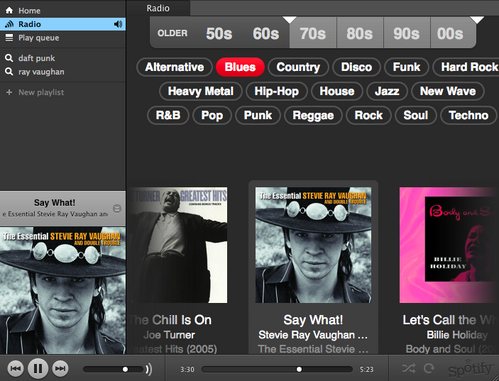Toggle the Disco genre
The width and height of the screenshot is (499, 381).
pos(356,67)
